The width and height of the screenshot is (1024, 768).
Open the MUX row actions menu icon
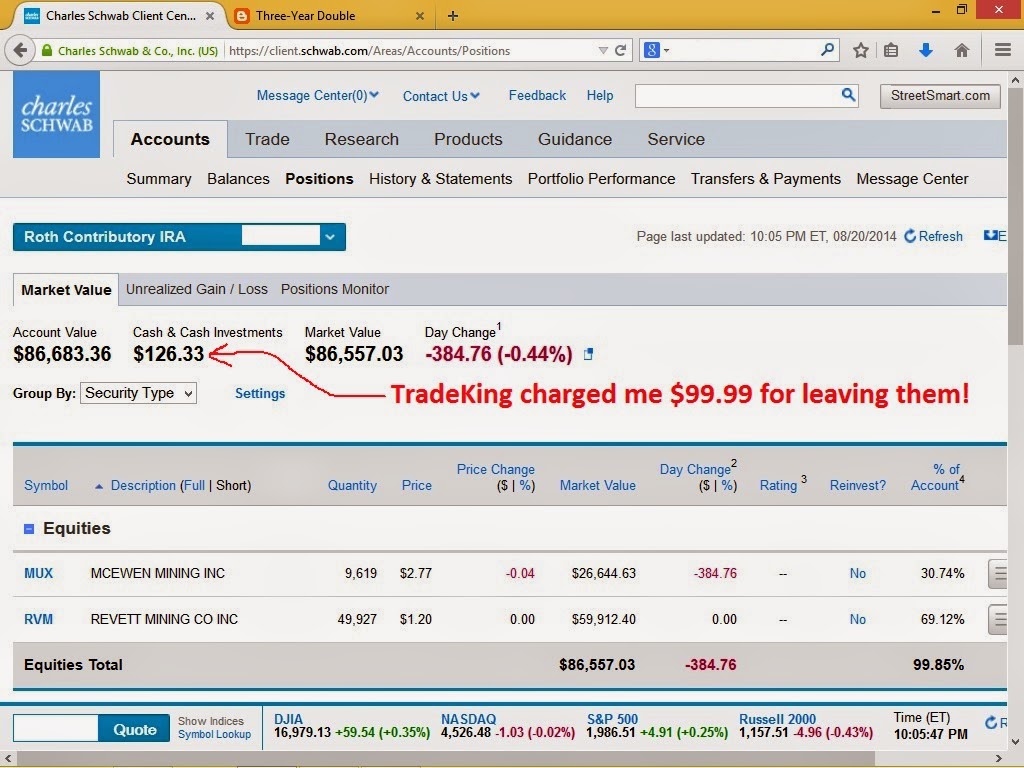[998, 574]
